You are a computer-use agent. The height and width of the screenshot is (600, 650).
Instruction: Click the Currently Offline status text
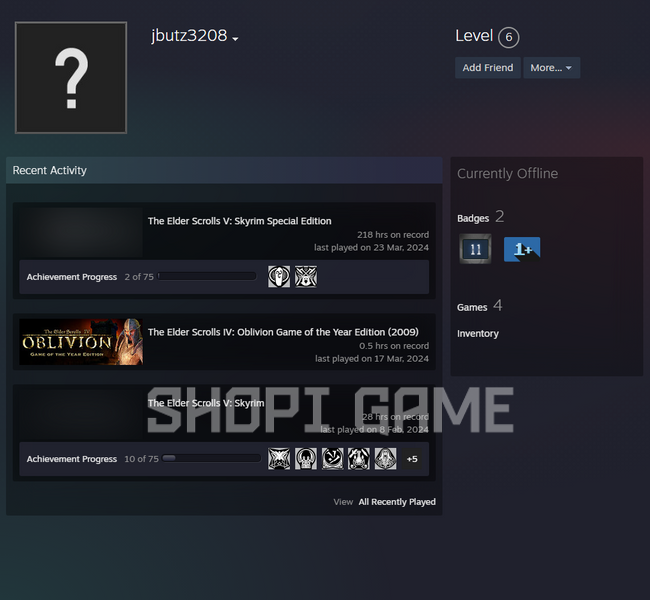pyautogui.click(x=507, y=173)
